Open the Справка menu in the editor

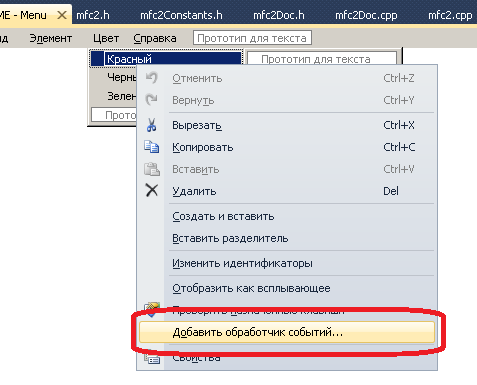pos(155,38)
